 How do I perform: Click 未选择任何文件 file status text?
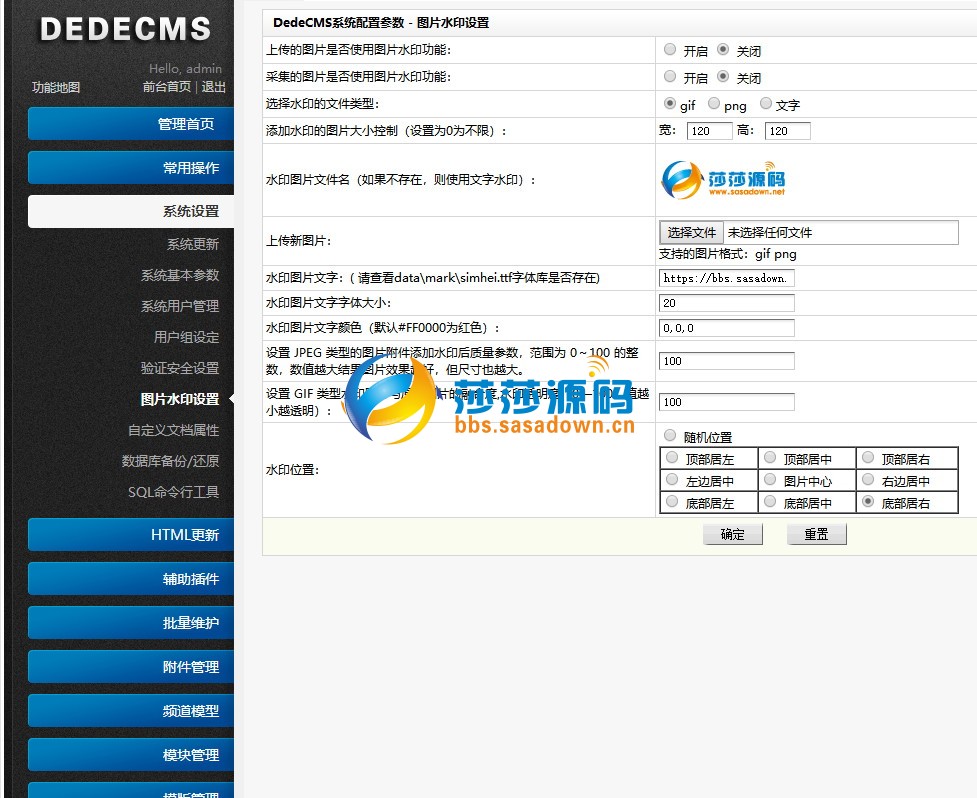point(770,232)
